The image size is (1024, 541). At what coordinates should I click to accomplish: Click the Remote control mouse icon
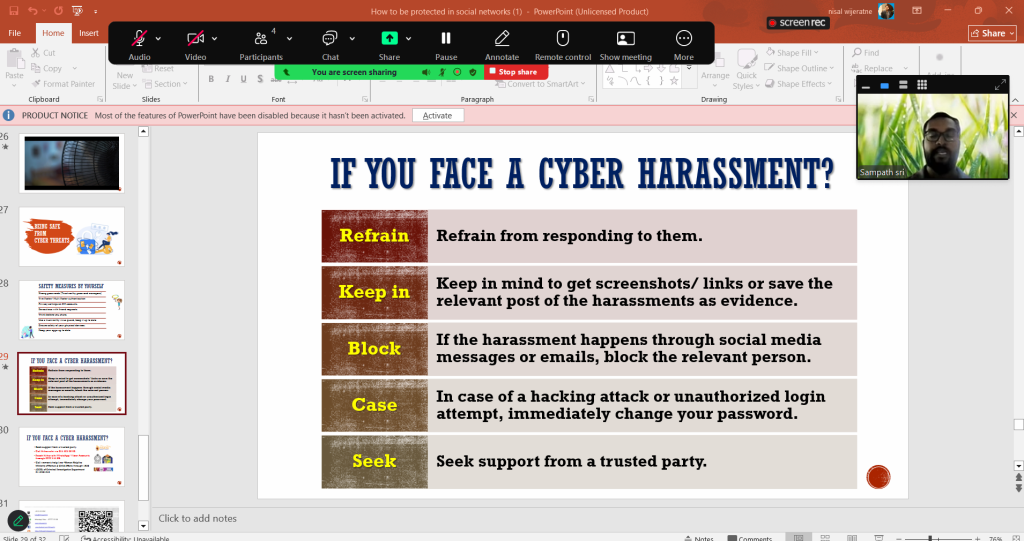pos(562,39)
